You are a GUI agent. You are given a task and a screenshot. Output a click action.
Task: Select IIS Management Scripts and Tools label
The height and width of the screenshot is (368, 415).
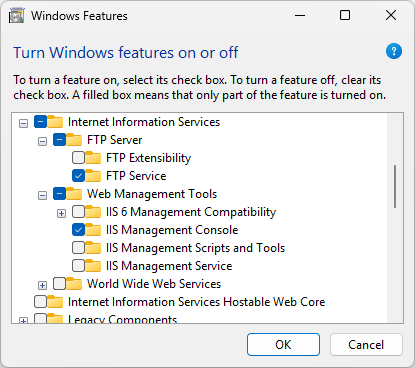point(195,248)
